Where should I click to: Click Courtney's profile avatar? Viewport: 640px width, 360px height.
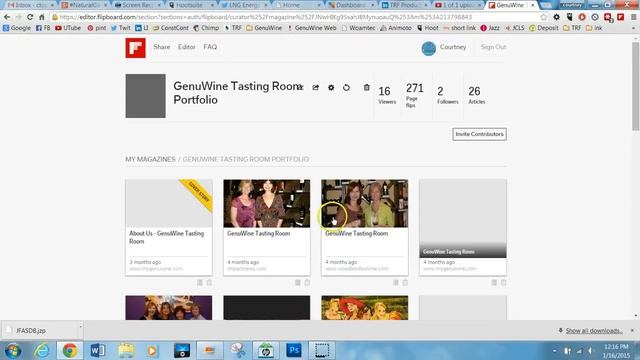pos(429,49)
